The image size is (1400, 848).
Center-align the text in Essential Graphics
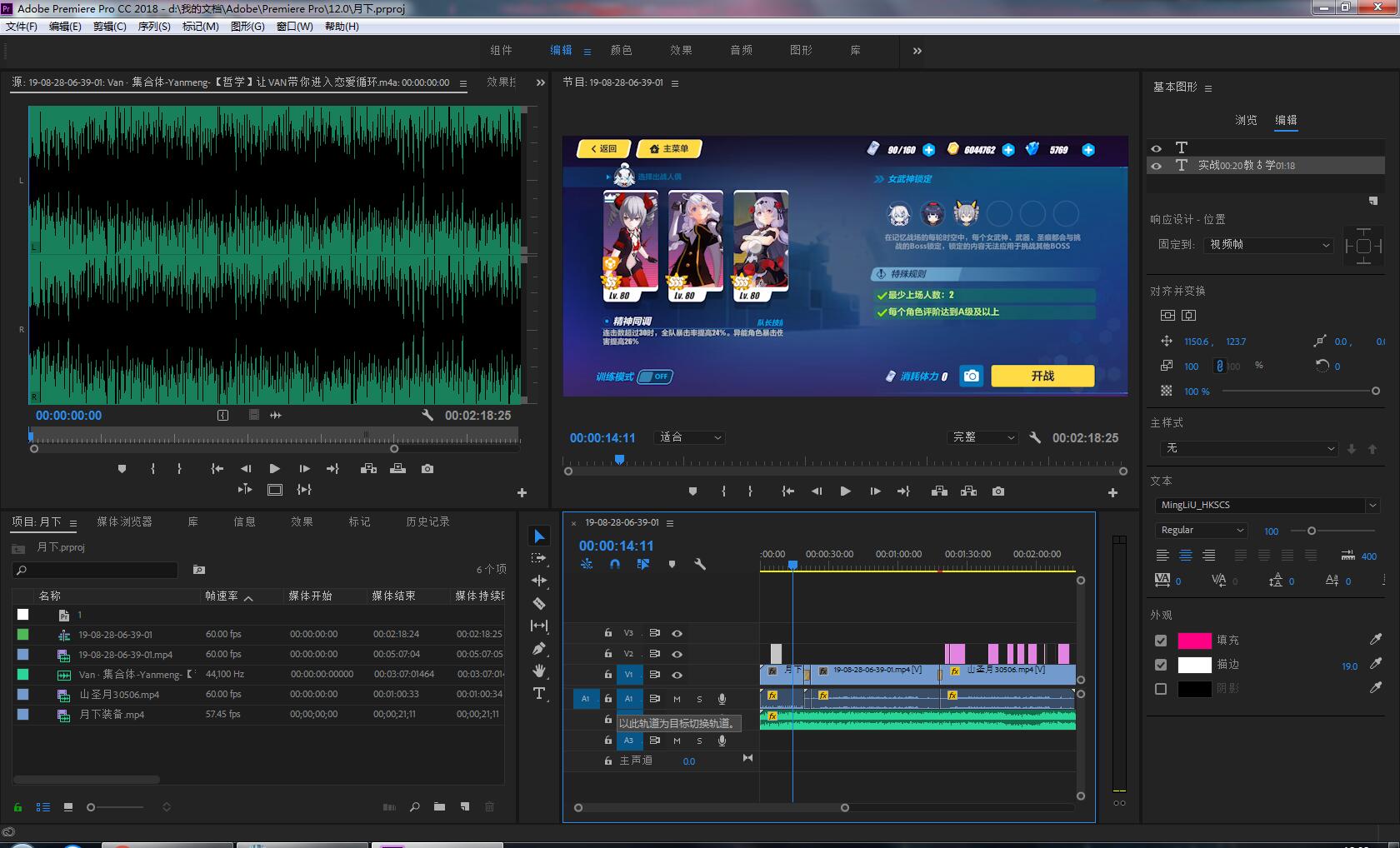[1186, 556]
